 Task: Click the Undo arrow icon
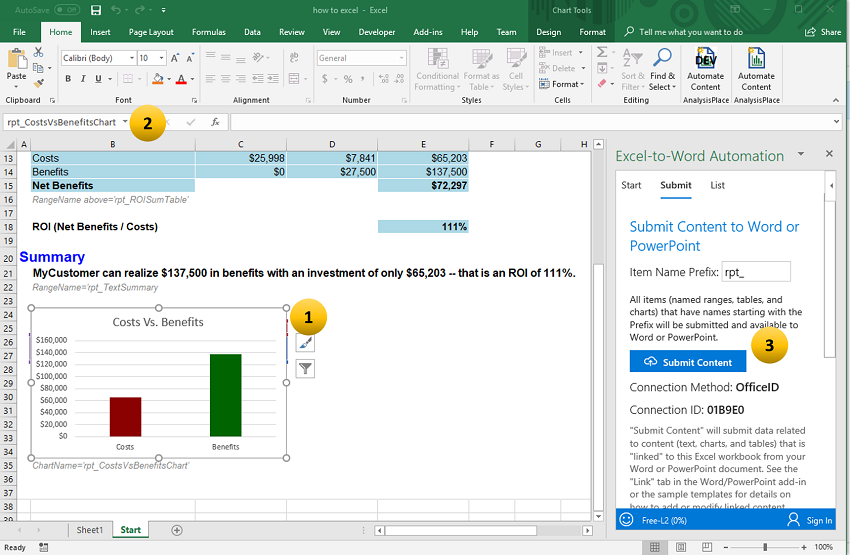(x=115, y=10)
